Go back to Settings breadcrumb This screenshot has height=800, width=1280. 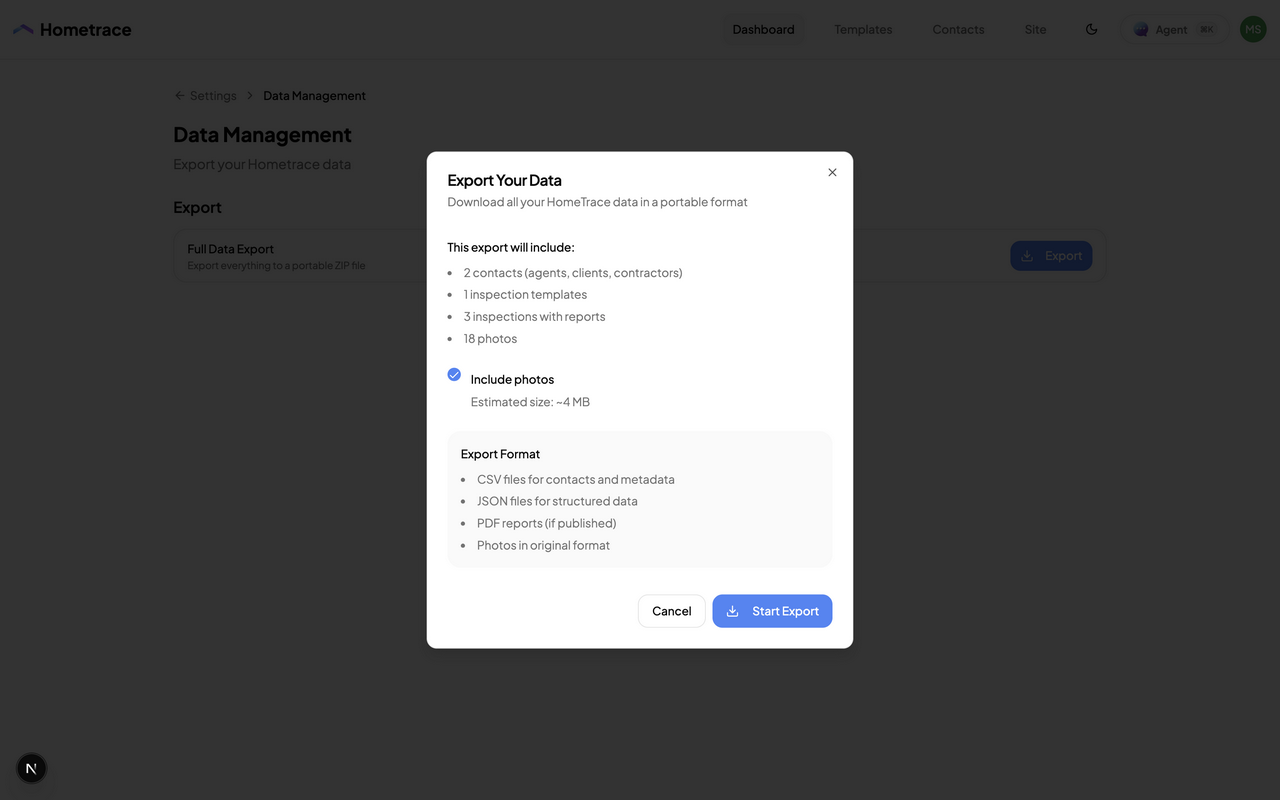point(205,96)
